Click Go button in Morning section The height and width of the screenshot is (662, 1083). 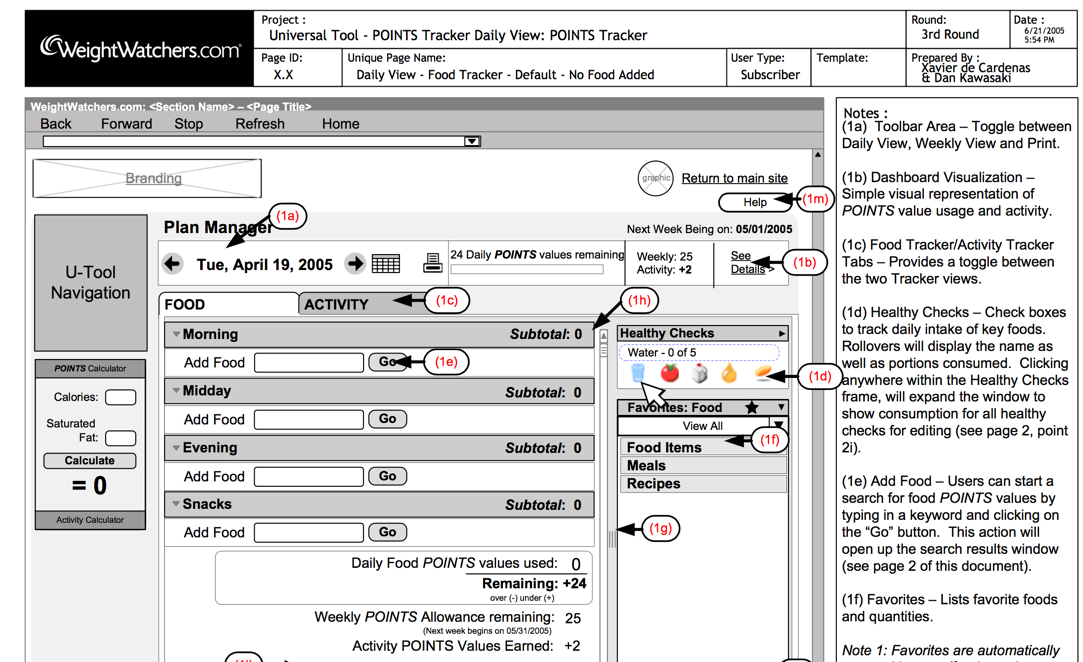point(387,361)
